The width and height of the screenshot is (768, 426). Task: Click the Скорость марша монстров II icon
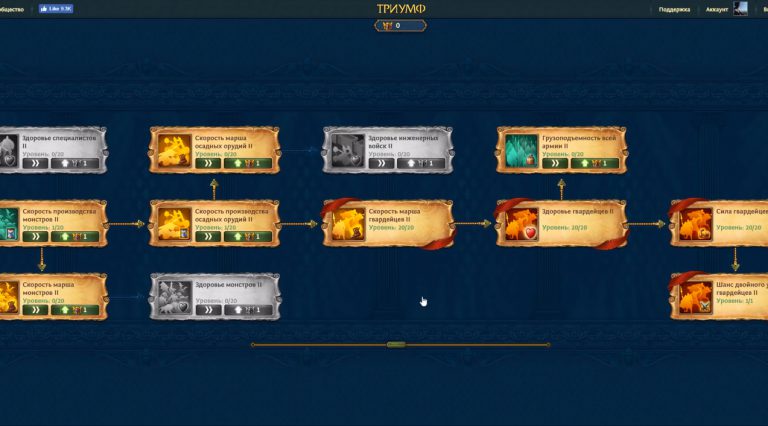coord(9,297)
